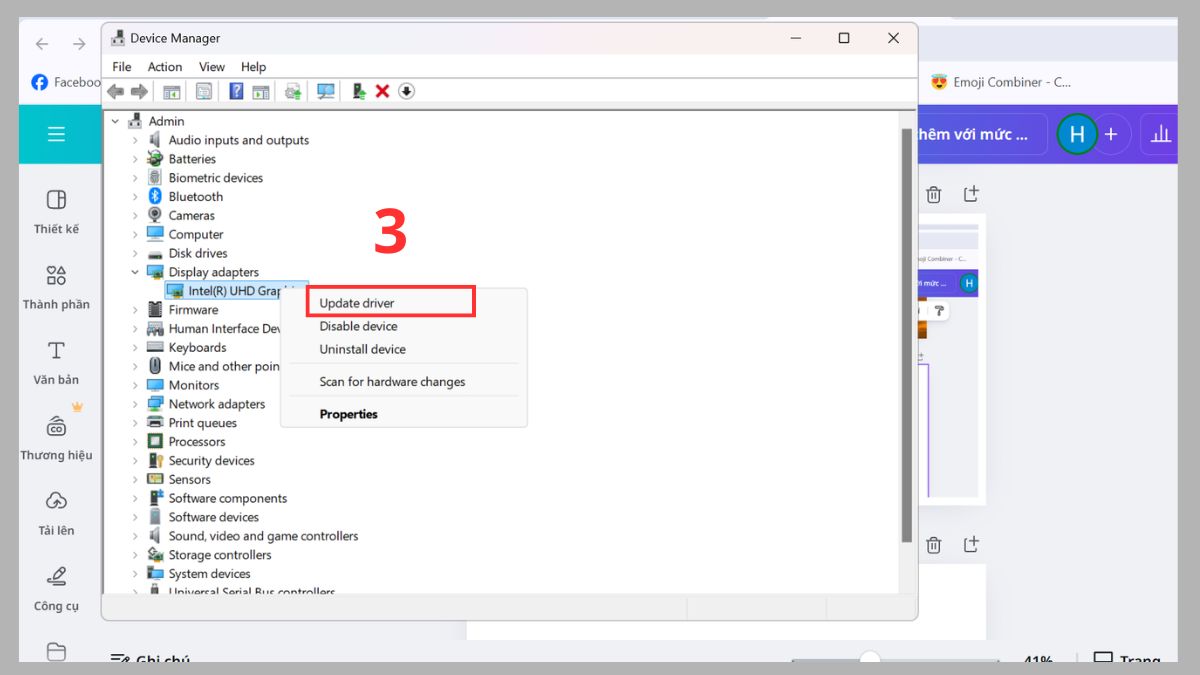The height and width of the screenshot is (675, 1200).
Task: Open Properties from the context menu
Action: click(348, 414)
